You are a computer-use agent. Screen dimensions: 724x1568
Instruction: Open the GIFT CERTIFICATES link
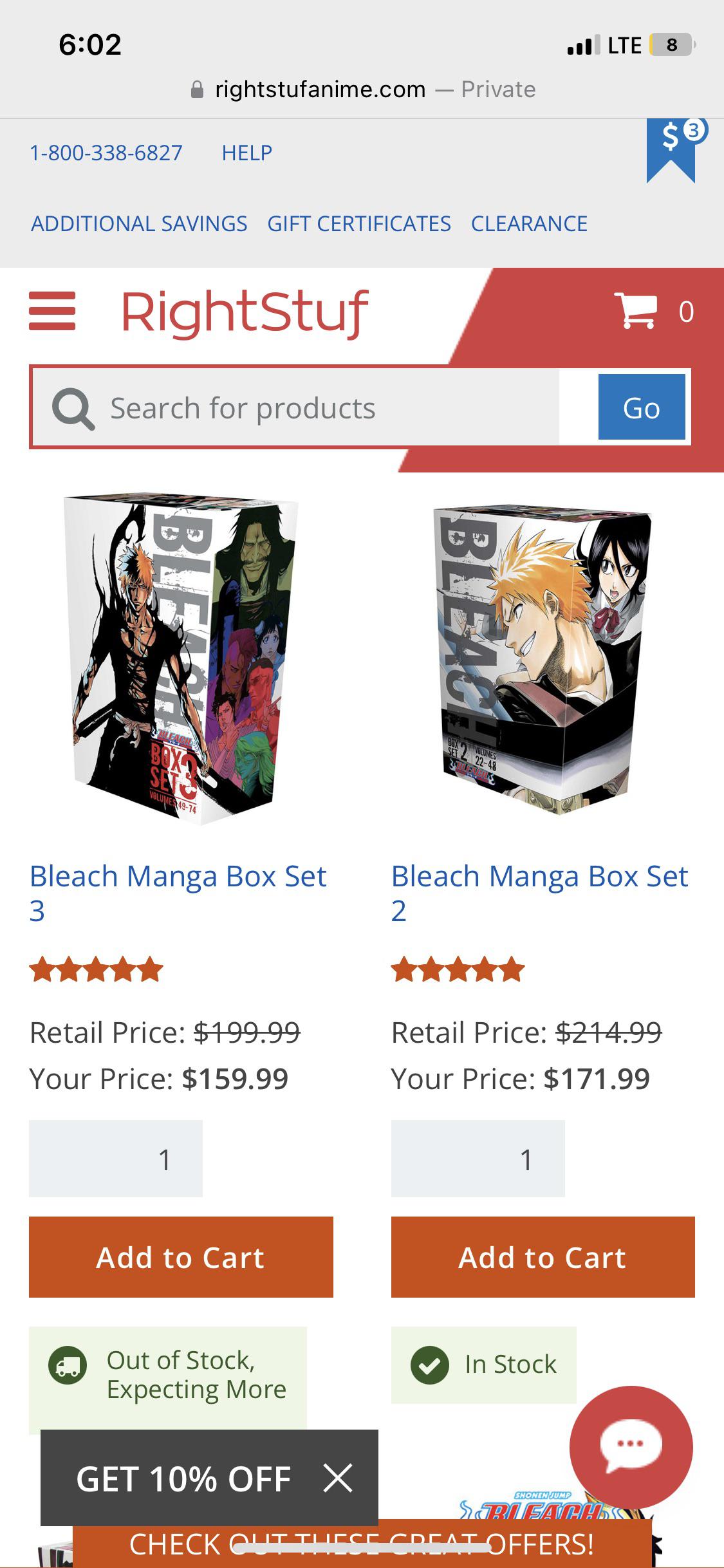coord(359,223)
